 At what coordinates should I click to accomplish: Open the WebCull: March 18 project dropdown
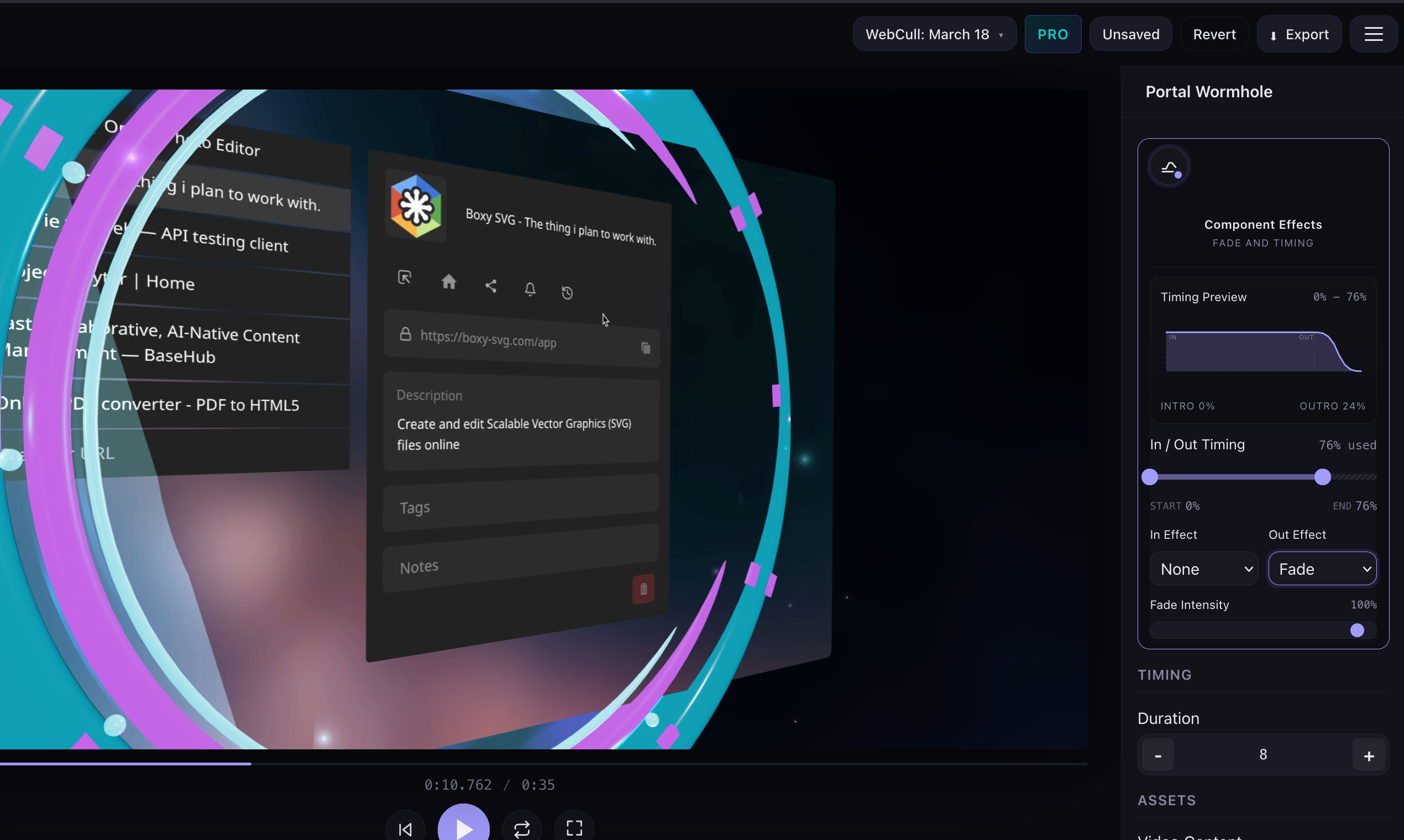(934, 34)
